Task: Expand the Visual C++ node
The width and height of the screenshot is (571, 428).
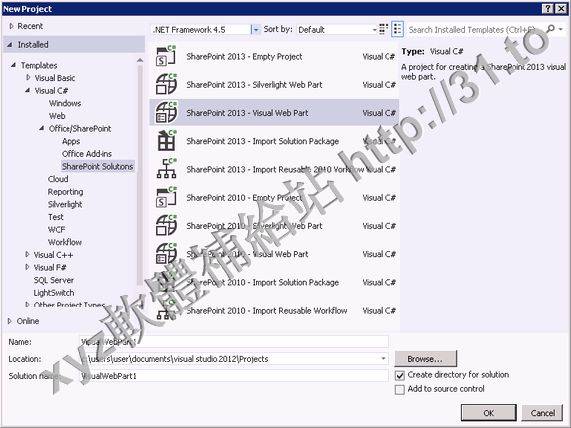Action: coord(27,255)
